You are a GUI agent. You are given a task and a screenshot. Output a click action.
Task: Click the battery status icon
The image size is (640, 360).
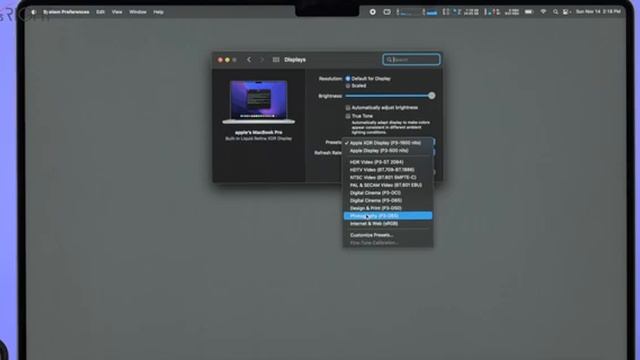coord(529,12)
